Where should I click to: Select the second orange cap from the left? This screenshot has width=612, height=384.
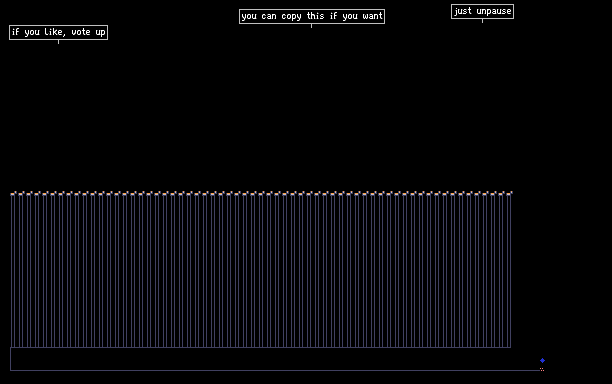[21, 193]
